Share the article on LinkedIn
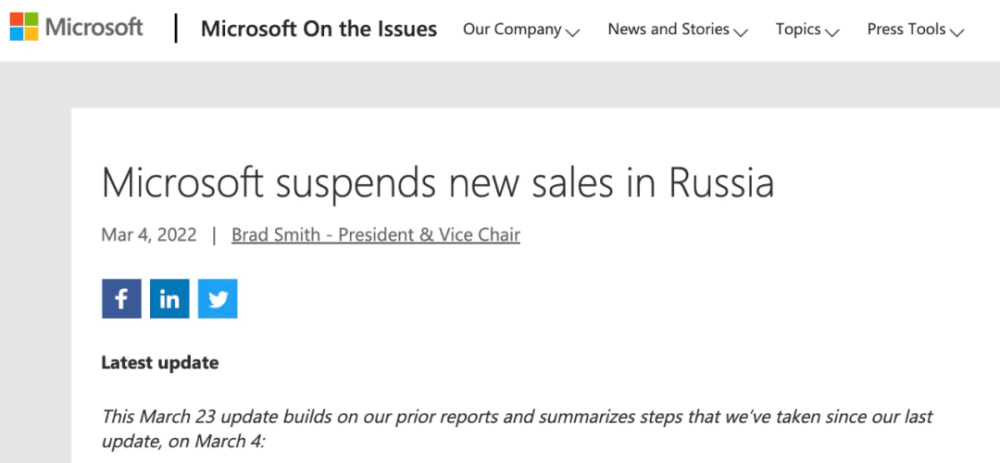Viewport: 1000px width, 463px height. 169,299
